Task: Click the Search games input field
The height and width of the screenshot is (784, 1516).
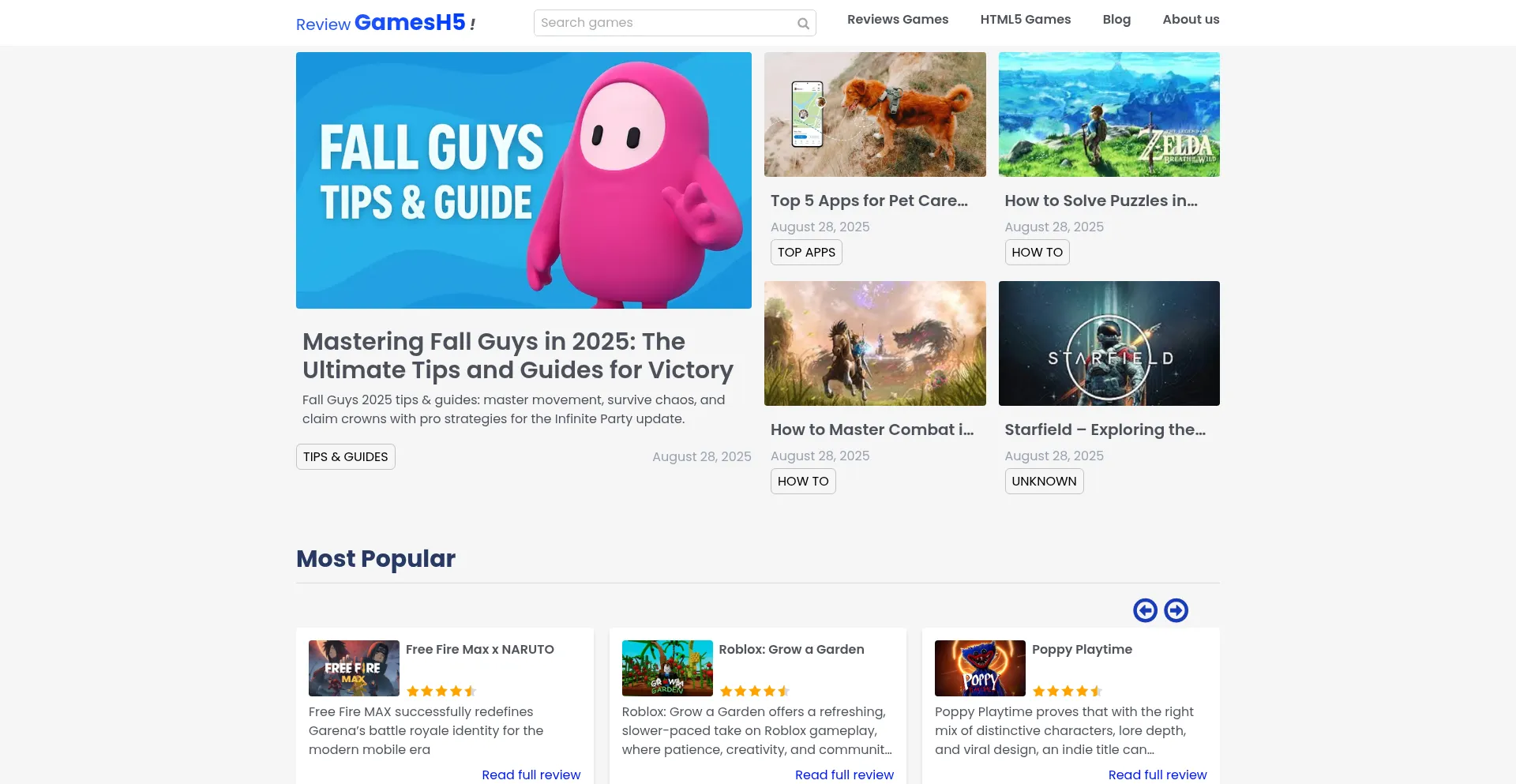Action: (x=674, y=23)
